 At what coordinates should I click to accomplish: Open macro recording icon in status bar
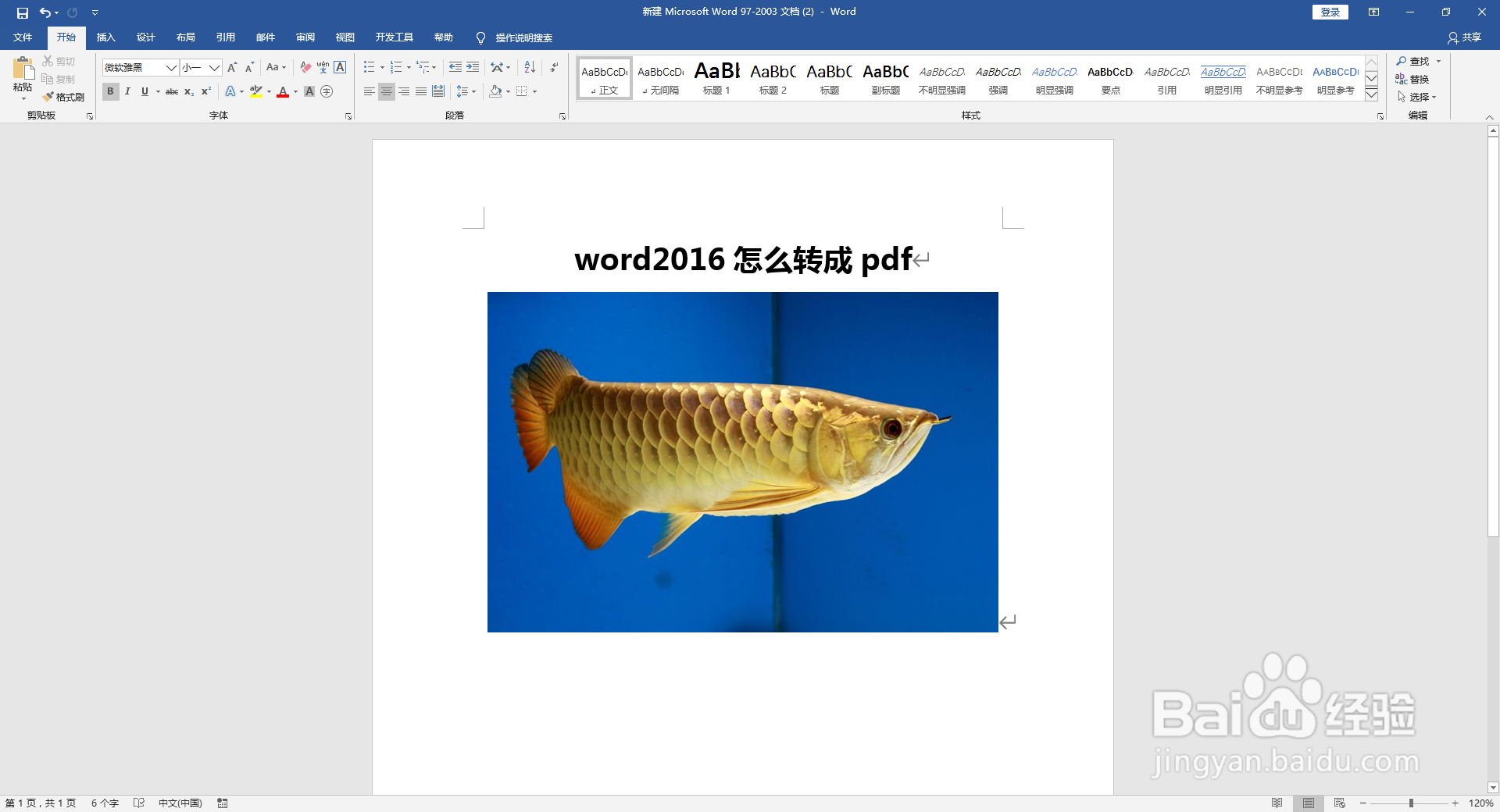223,803
